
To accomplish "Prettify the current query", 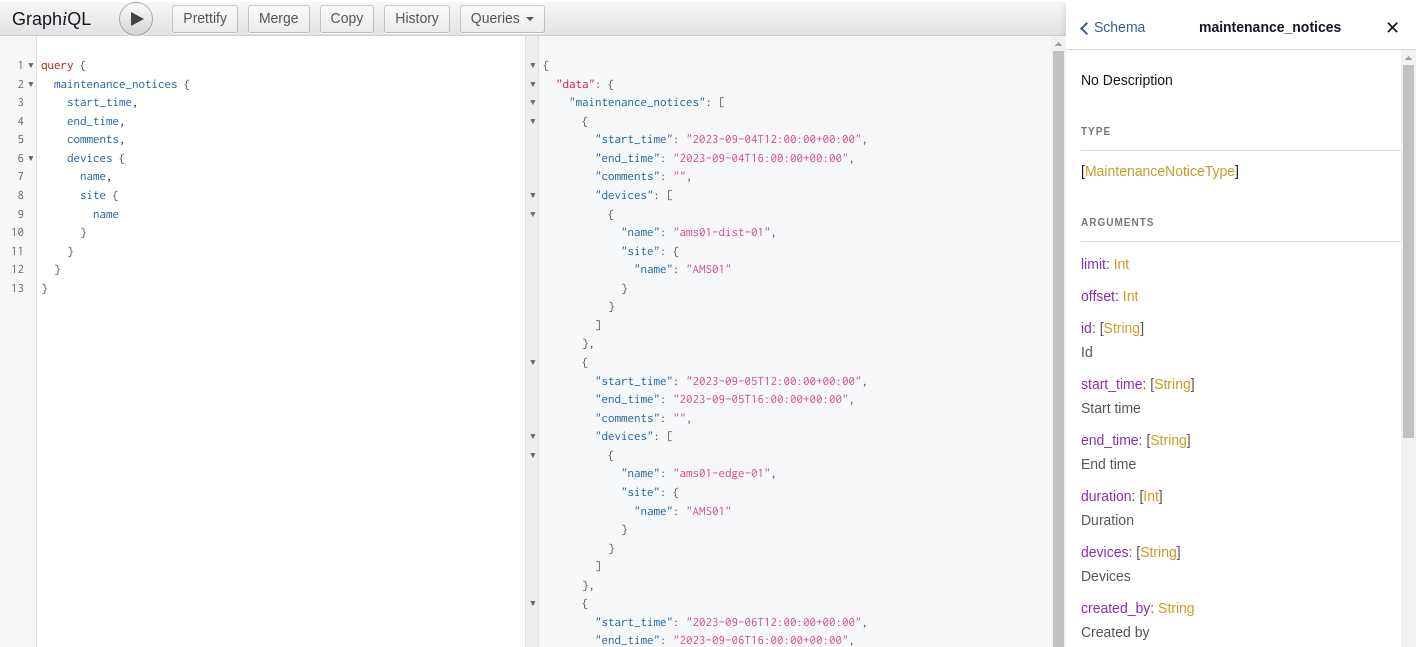I will coord(204,18).
